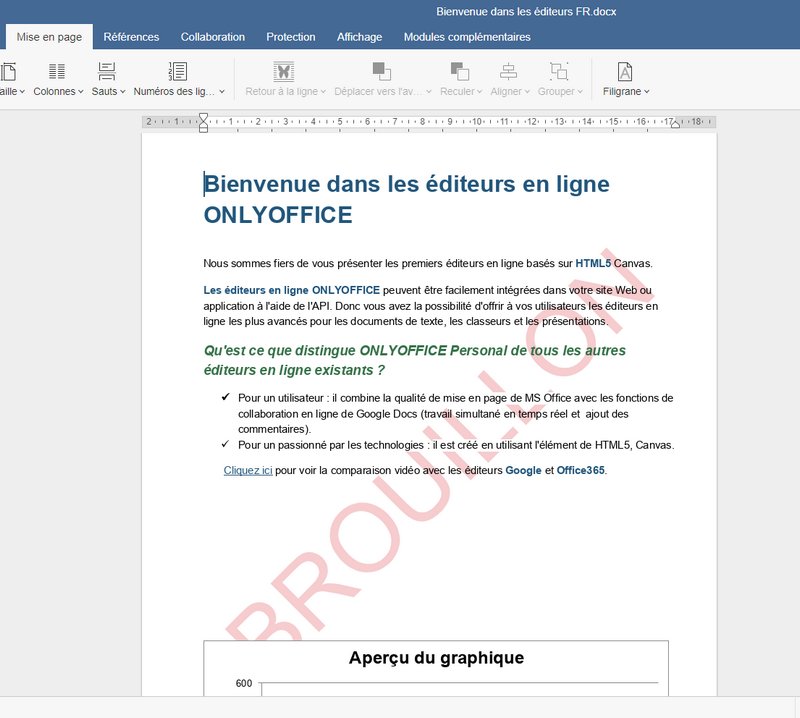
Task: Click the Numéros des lignes icon
Action: (x=178, y=71)
